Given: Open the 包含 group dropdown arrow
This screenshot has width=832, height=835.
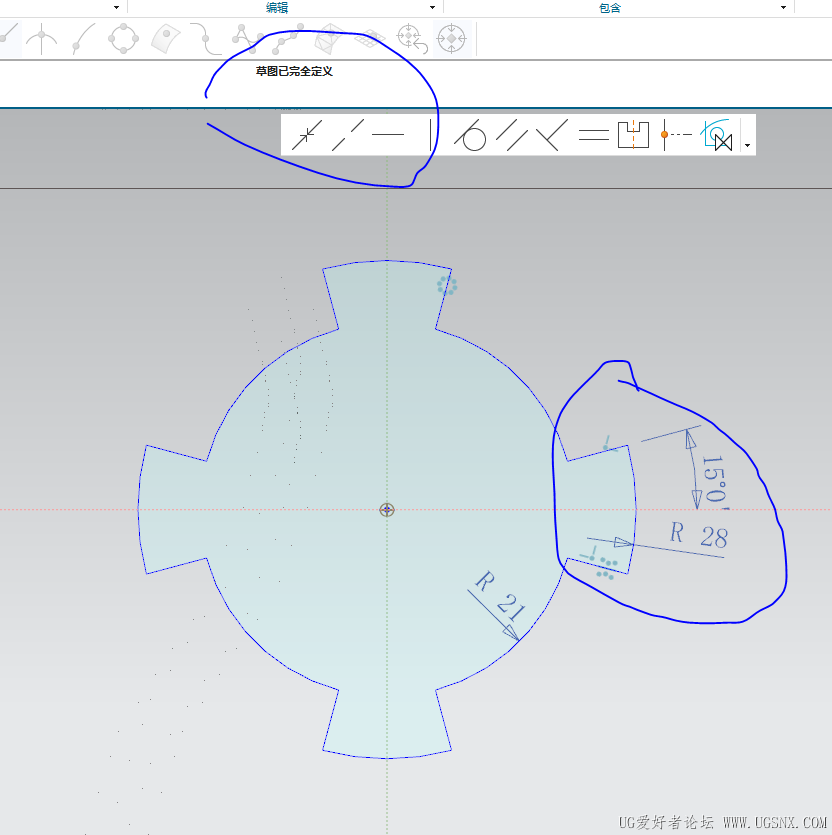Looking at the screenshot, I should (783, 7).
